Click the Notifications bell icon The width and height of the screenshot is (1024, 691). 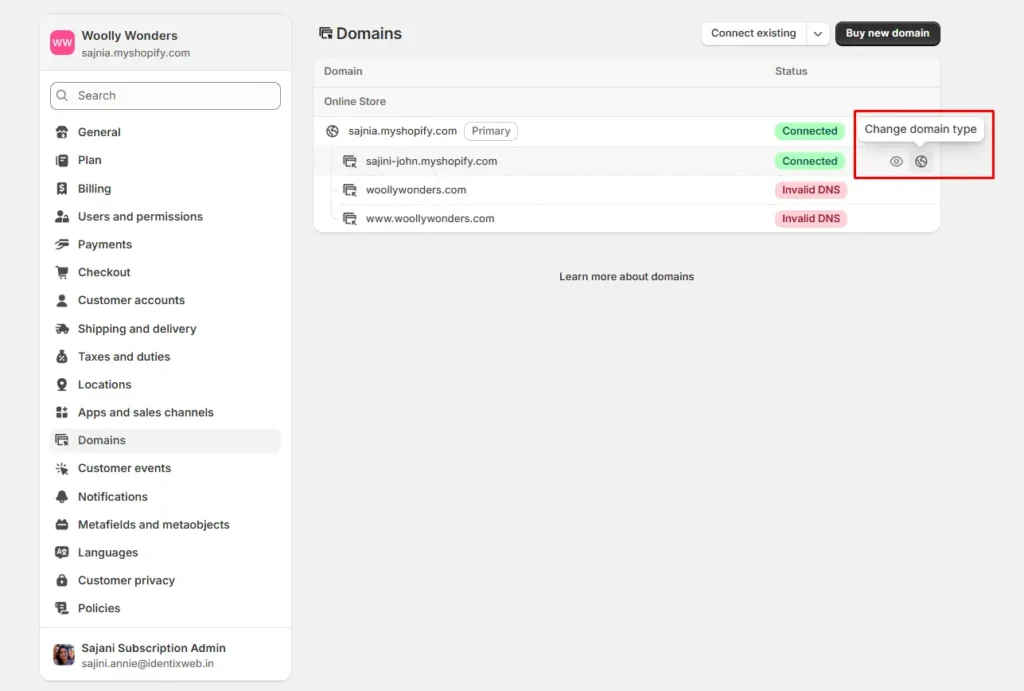coord(62,497)
